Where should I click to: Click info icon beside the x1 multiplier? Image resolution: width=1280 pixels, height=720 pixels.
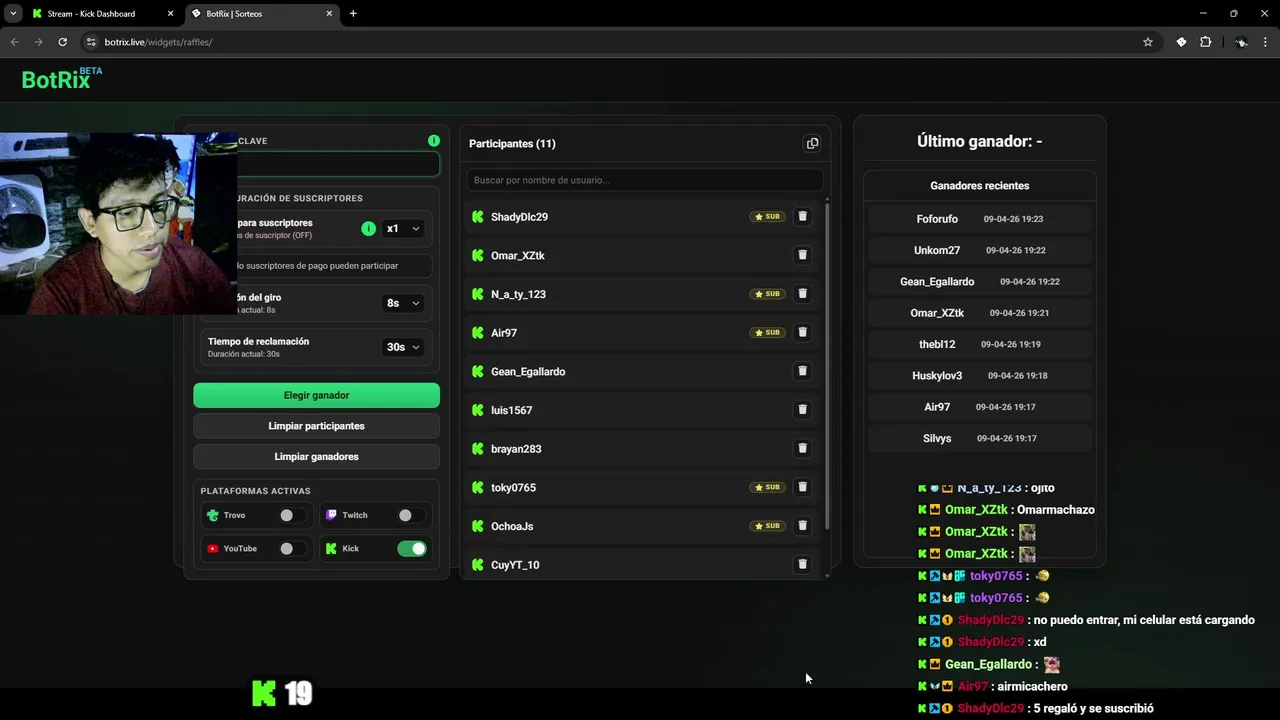(x=368, y=228)
